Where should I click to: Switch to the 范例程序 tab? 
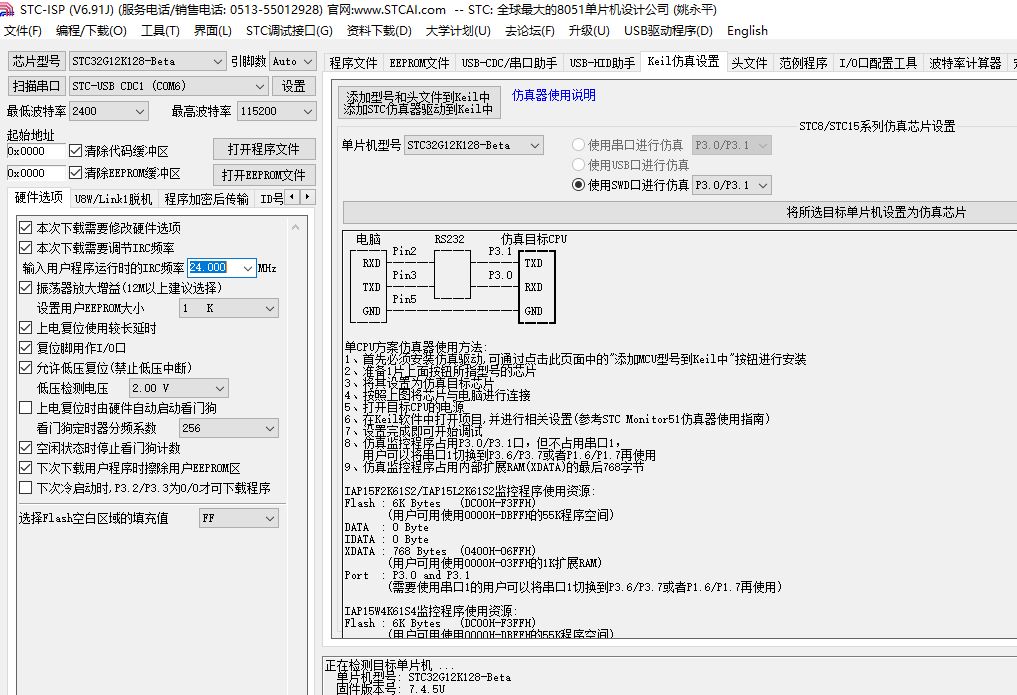coord(803,63)
